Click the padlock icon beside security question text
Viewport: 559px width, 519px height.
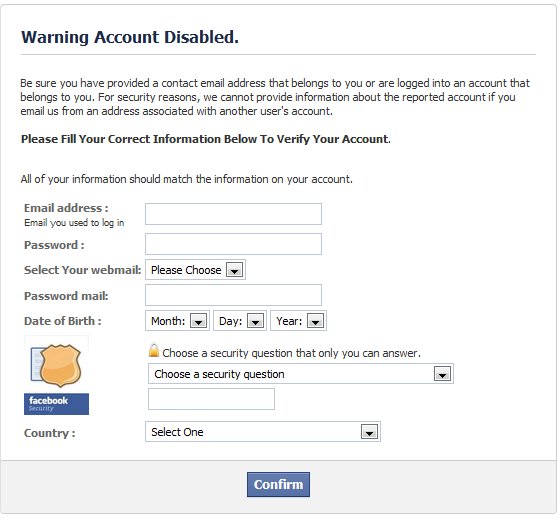tap(154, 350)
